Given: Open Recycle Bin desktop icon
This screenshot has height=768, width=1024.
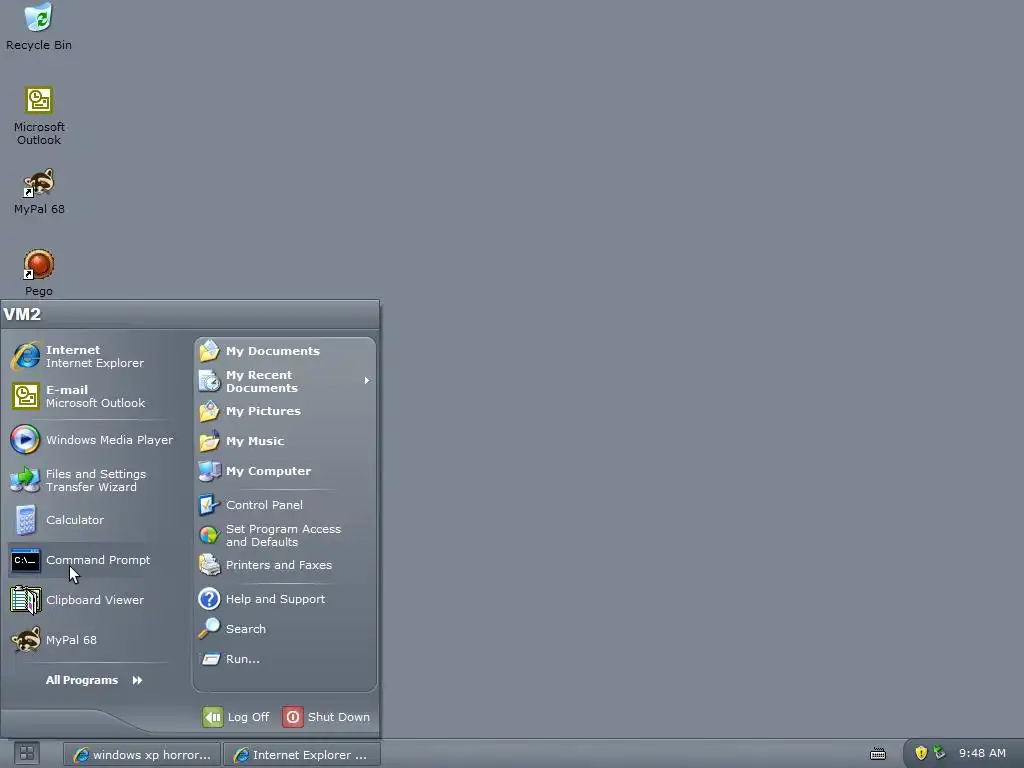Looking at the screenshot, I should pyautogui.click(x=39, y=27).
